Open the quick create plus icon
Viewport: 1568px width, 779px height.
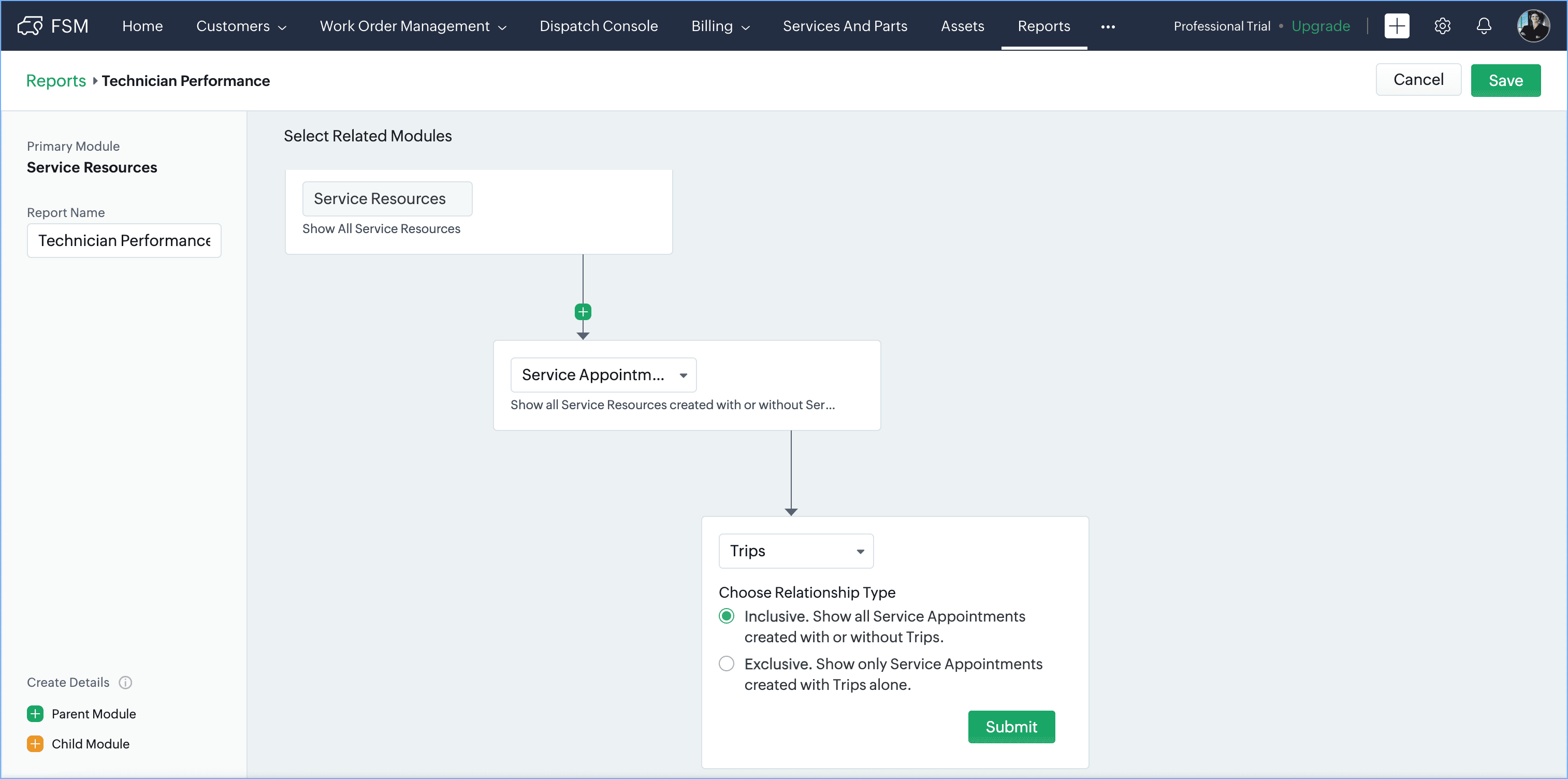click(x=1397, y=25)
